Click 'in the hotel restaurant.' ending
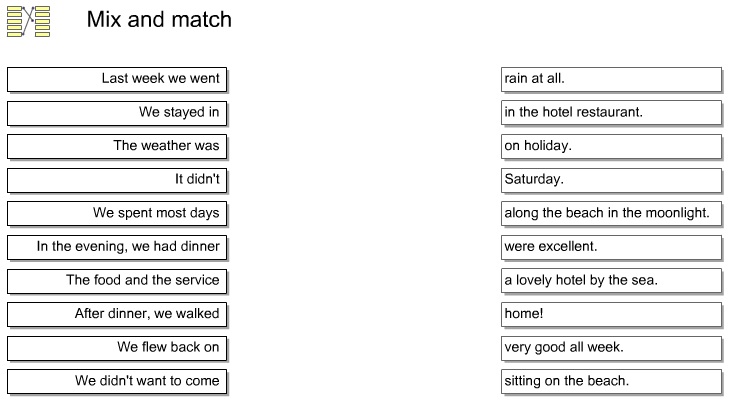This screenshot has width=729, height=405. [610, 112]
